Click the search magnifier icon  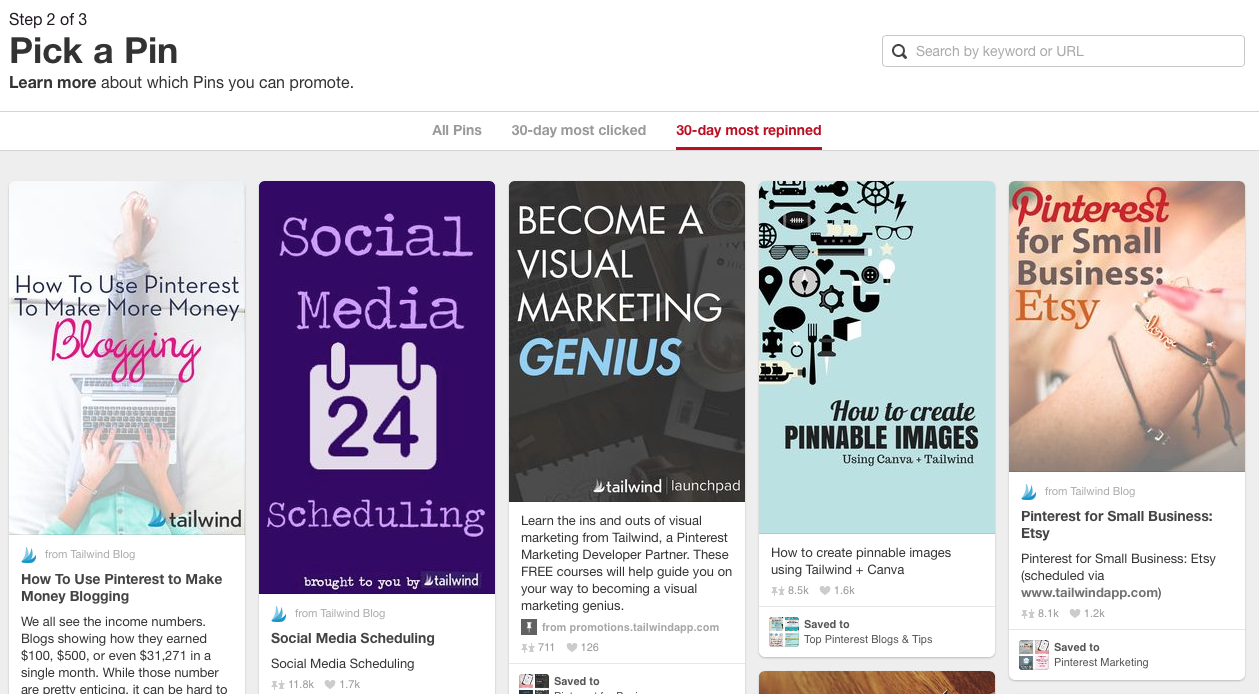(899, 51)
